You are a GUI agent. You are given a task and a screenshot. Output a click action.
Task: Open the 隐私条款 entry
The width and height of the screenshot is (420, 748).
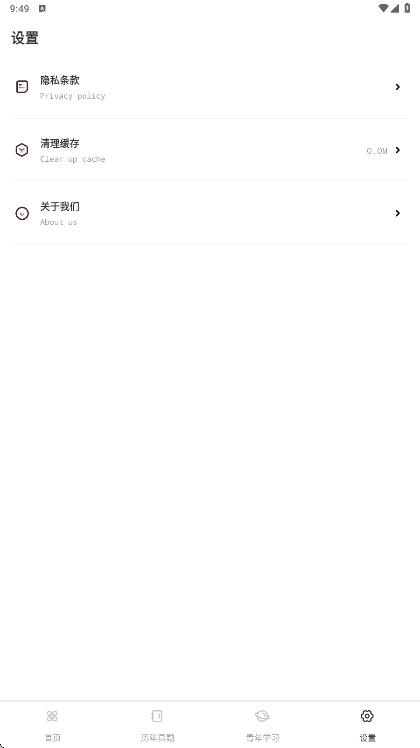pos(210,87)
